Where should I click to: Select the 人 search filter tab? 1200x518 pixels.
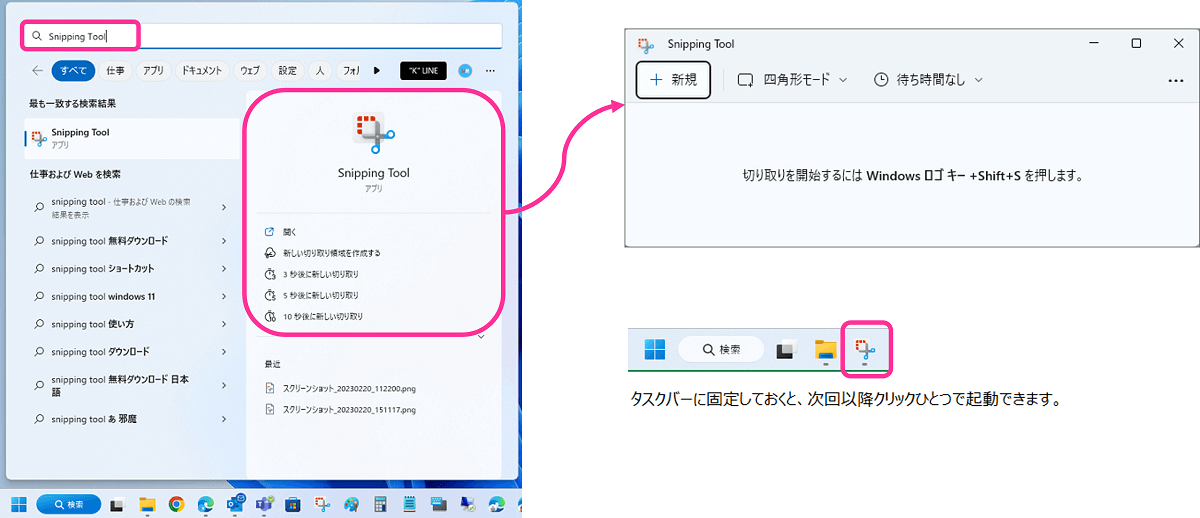(x=320, y=71)
